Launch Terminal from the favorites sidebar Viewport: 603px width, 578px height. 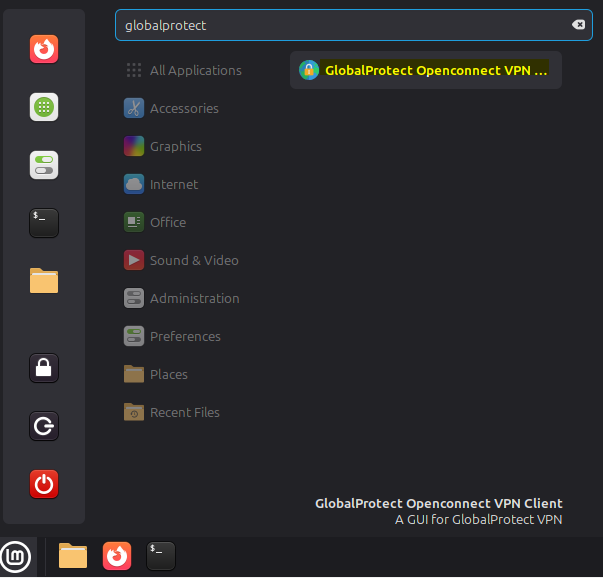[44, 222]
